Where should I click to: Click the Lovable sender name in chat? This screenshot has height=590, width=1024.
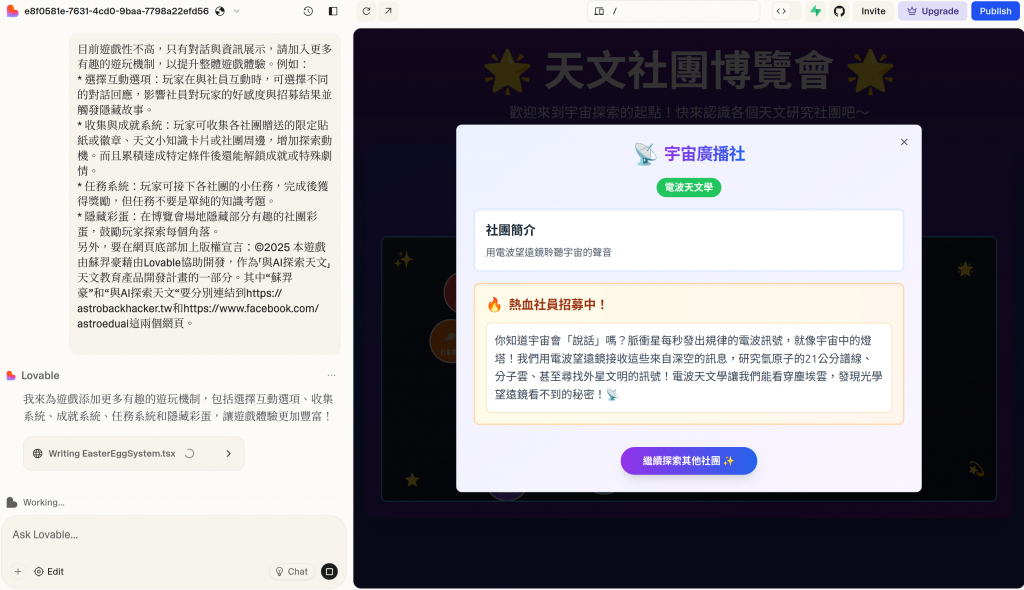pyautogui.click(x=40, y=376)
